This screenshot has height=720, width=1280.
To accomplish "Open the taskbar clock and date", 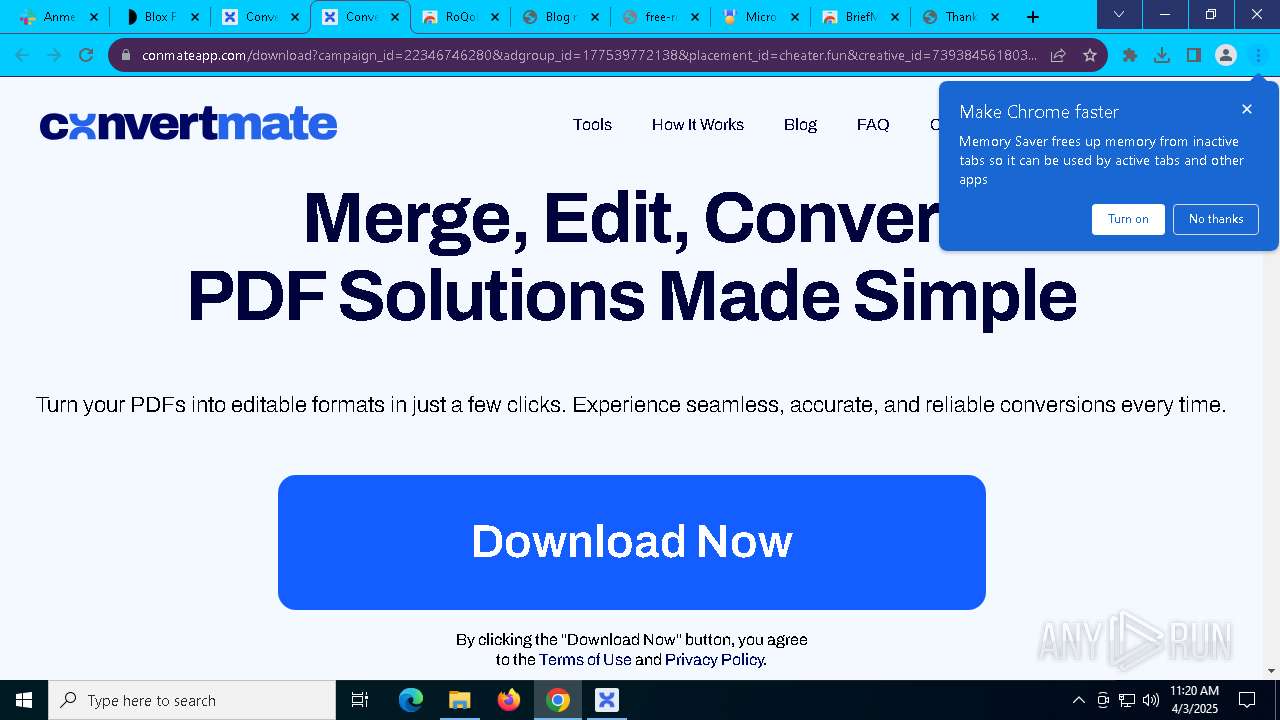I will (1194, 700).
